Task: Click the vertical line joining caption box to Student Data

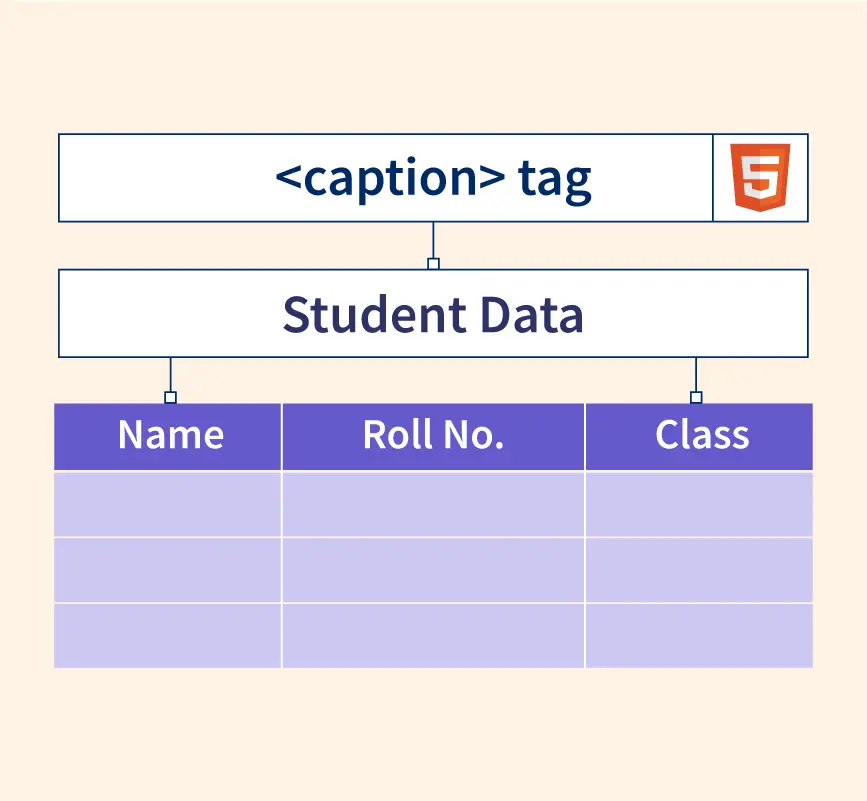Action: (433, 240)
